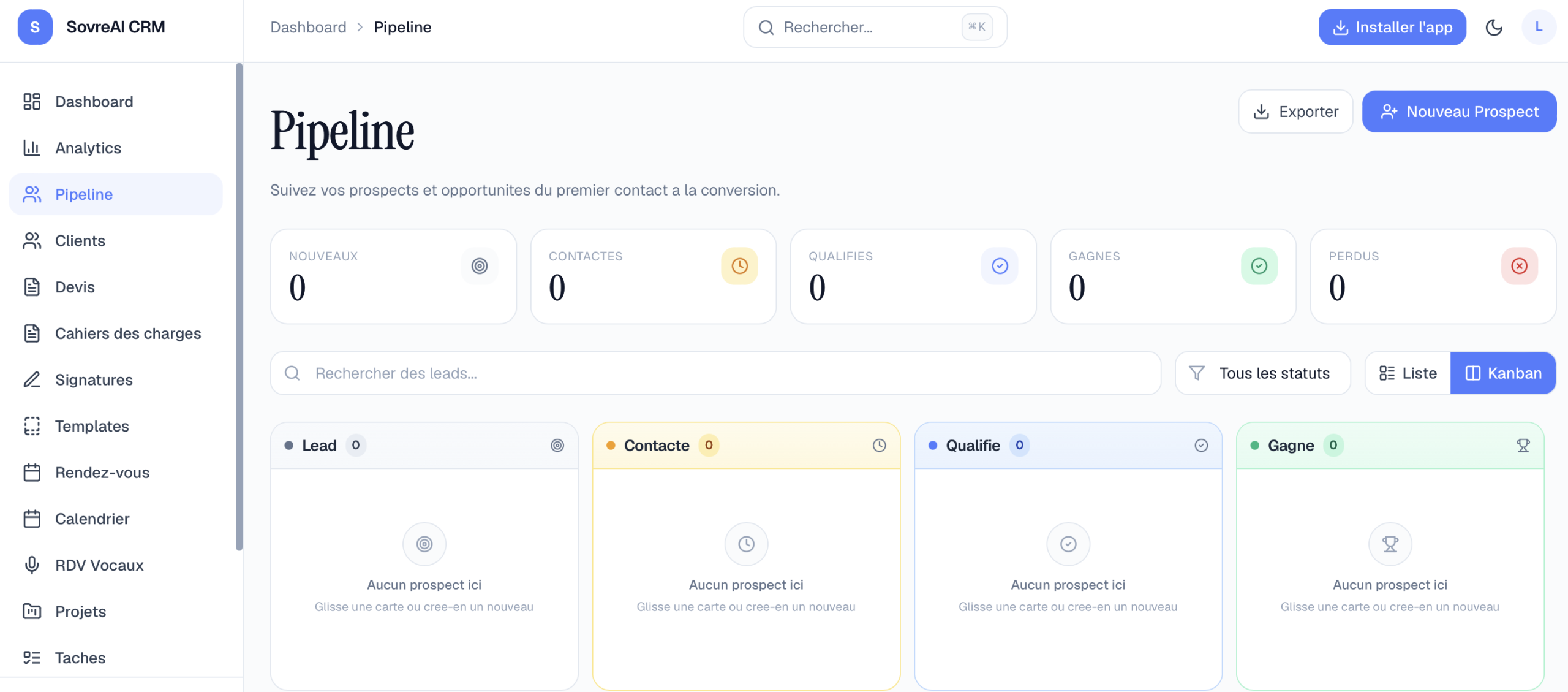Viewport: 1568px width, 692px height.
Task: Click the Contacte column clock icon
Action: (880, 446)
